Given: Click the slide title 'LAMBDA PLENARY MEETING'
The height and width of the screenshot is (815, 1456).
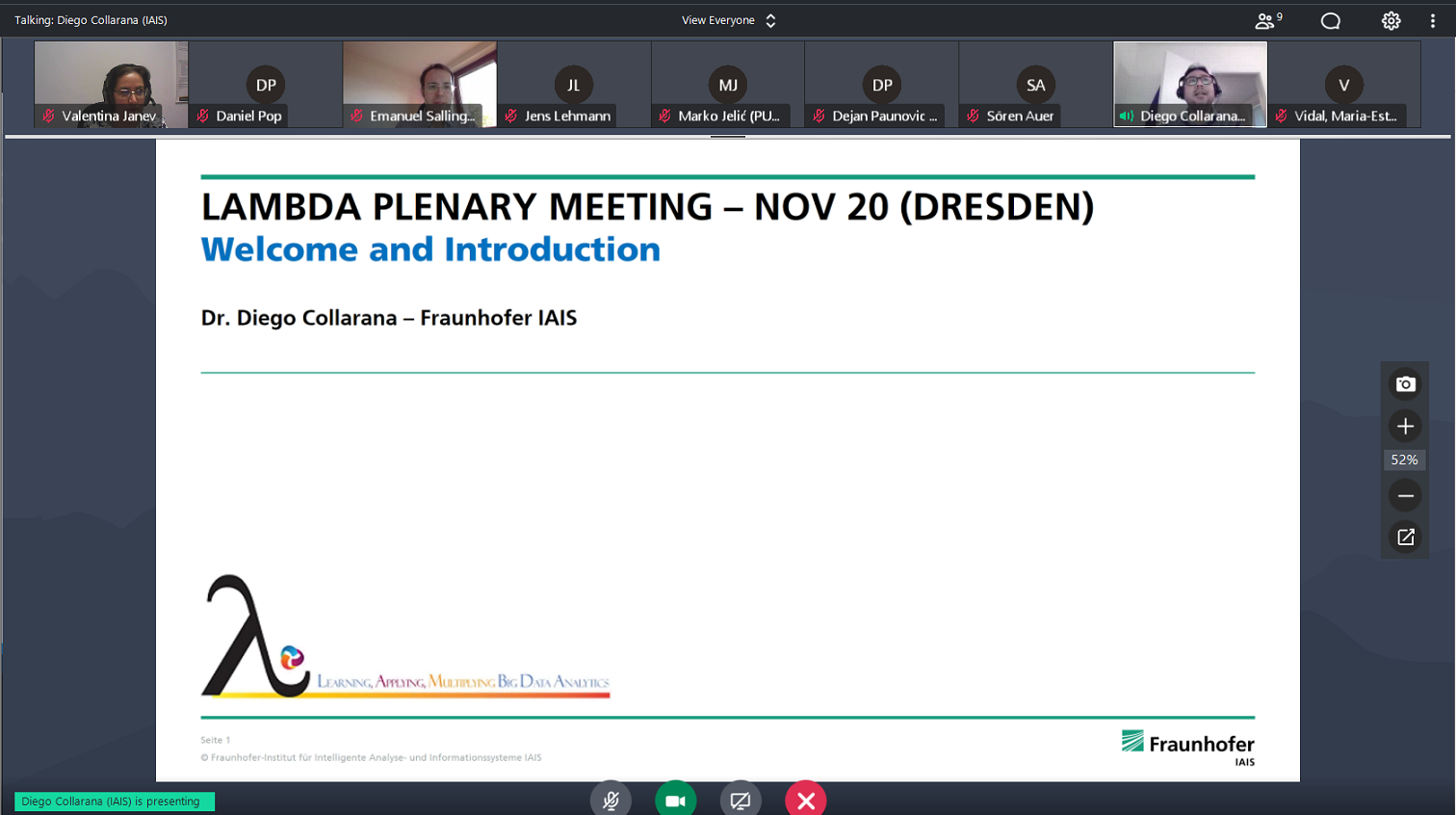Looking at the screenshot, I should coord(456,207).
